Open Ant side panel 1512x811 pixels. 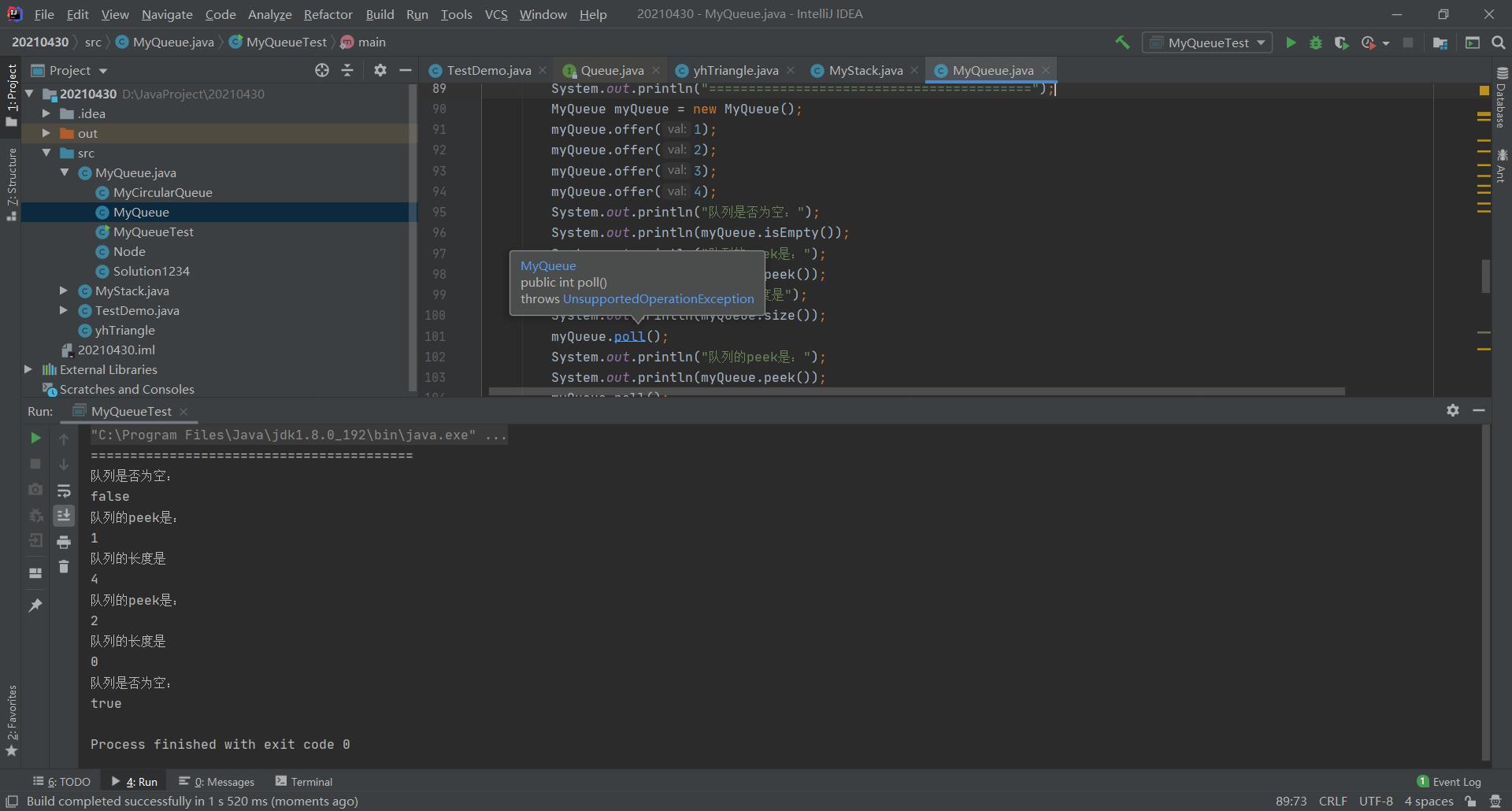[1501, 165]
